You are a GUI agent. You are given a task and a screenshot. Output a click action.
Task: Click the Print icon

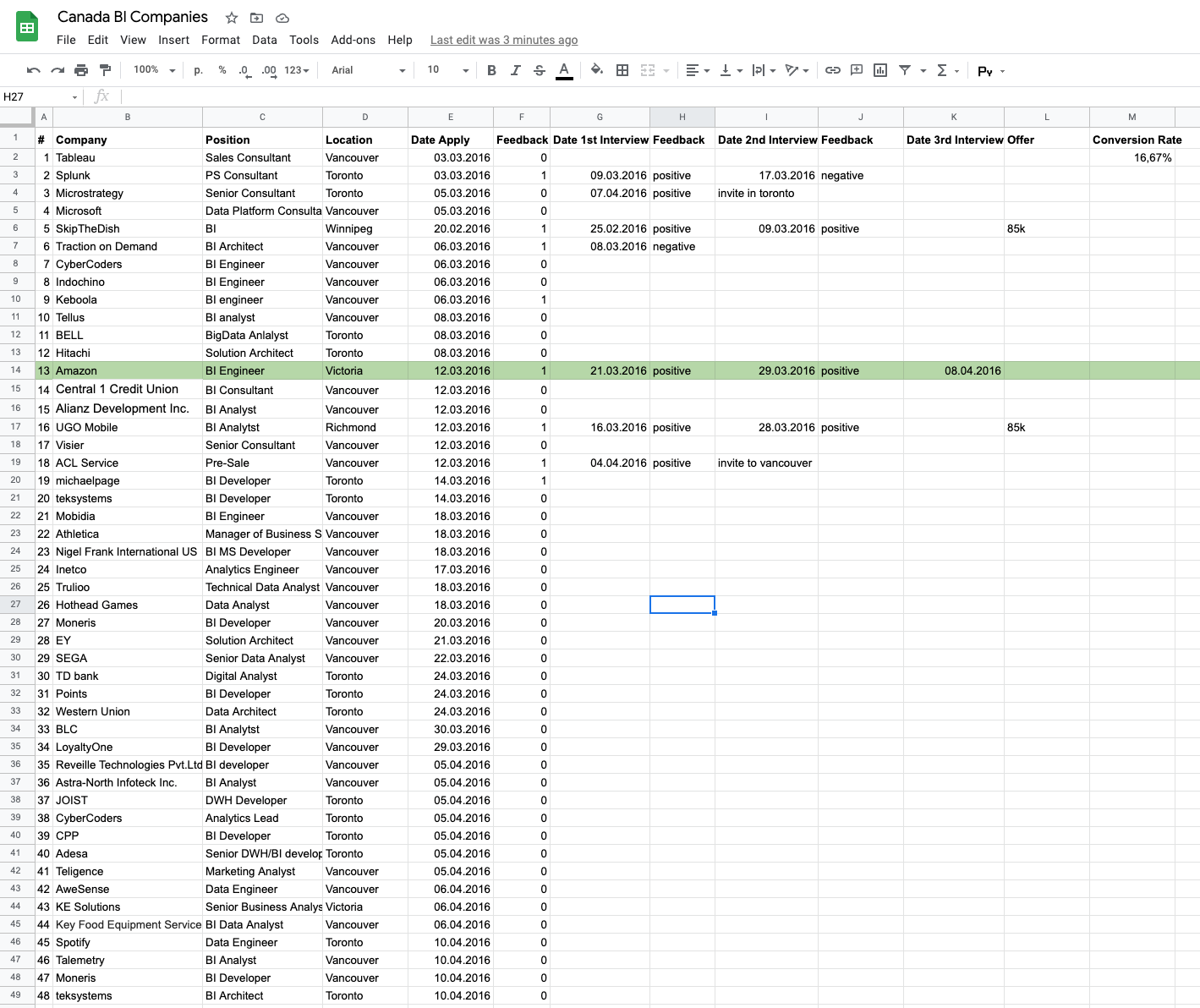coord(81,70)
